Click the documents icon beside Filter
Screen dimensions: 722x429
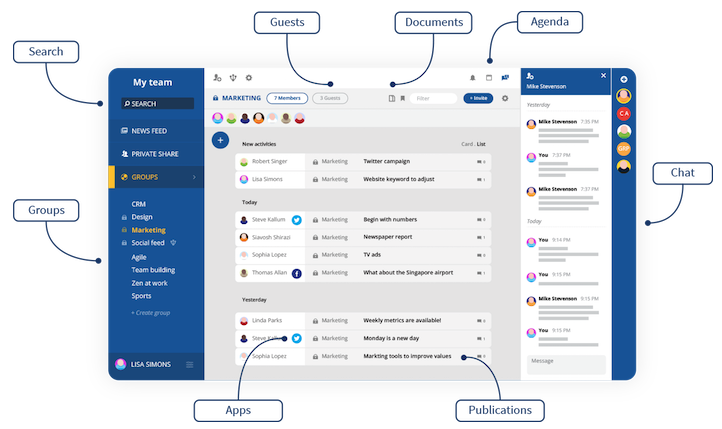(x=392, y=99)
